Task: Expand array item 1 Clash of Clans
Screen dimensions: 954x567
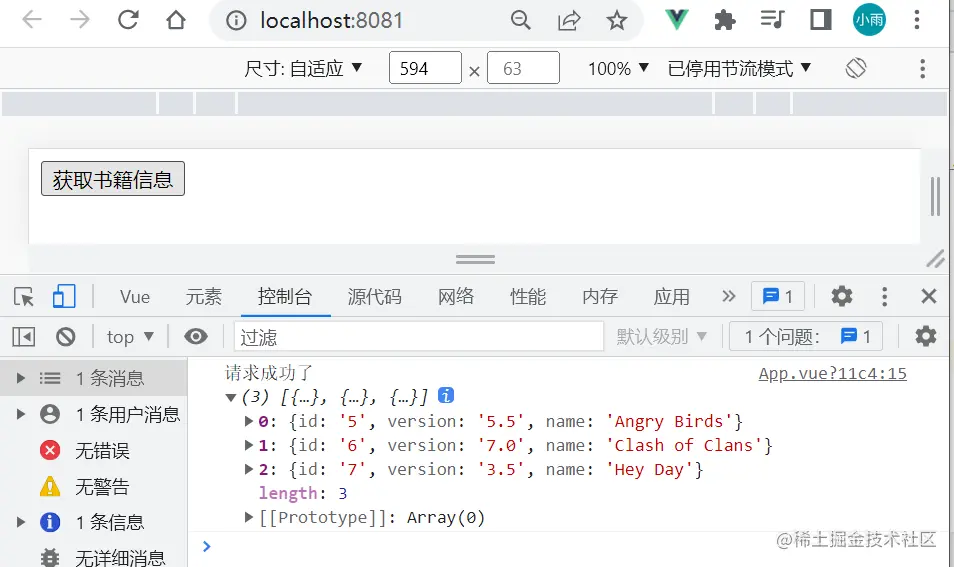Action: coord(248,445)
